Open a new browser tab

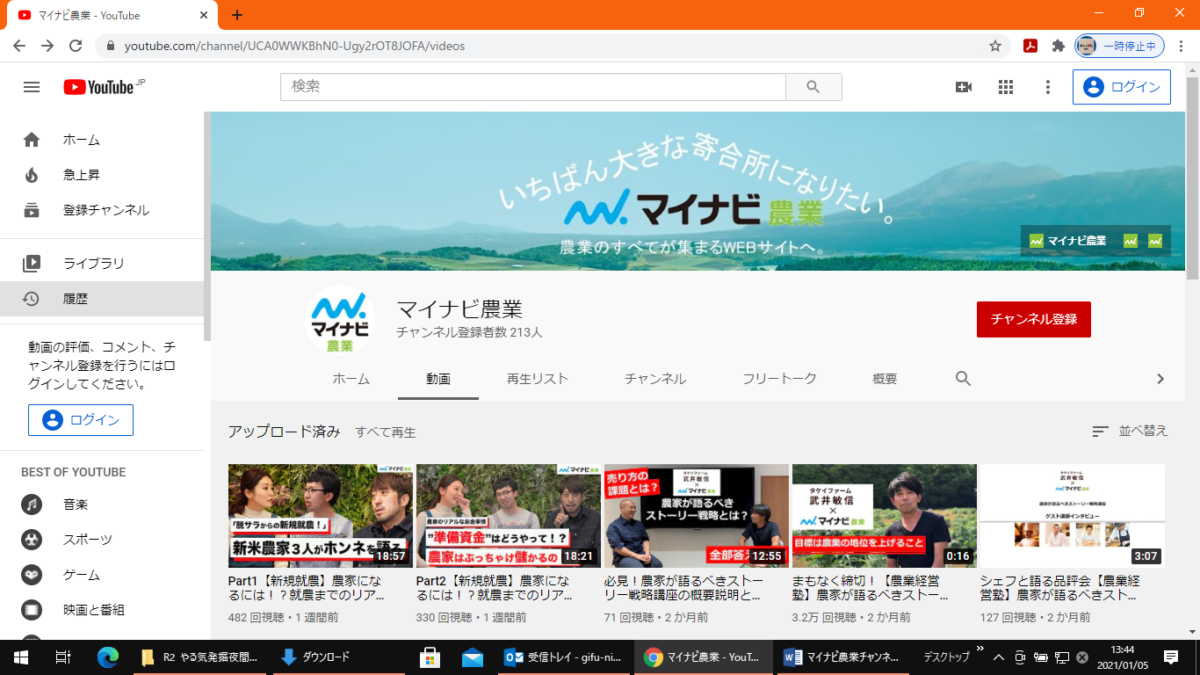pyautogui.click(x=237, y=15)
